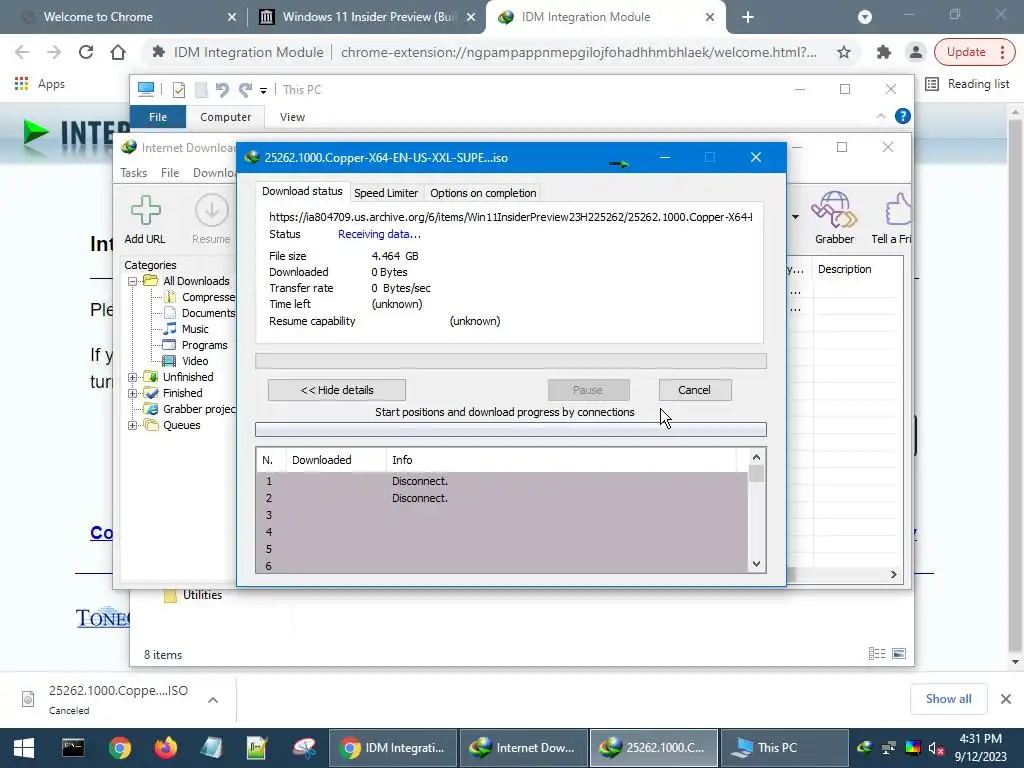The height and width of the screenshot is (768, 1024).
Task: Open the Windows Start button
Action: pos(24,748)
